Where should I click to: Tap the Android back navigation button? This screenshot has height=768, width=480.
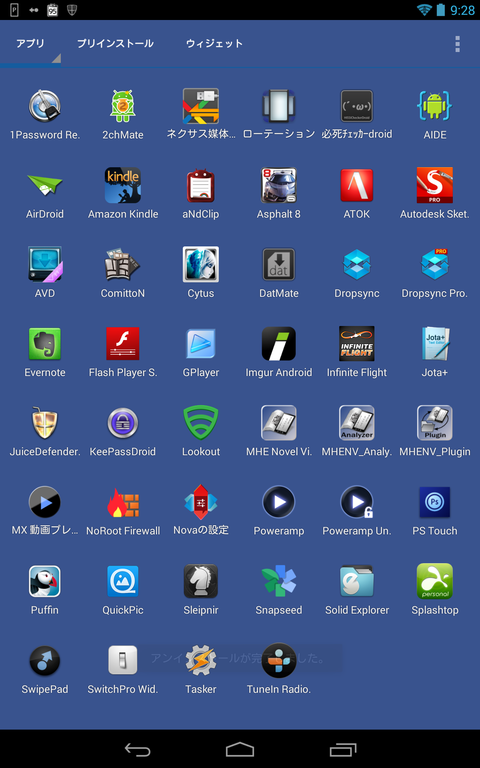pos(138,749)
